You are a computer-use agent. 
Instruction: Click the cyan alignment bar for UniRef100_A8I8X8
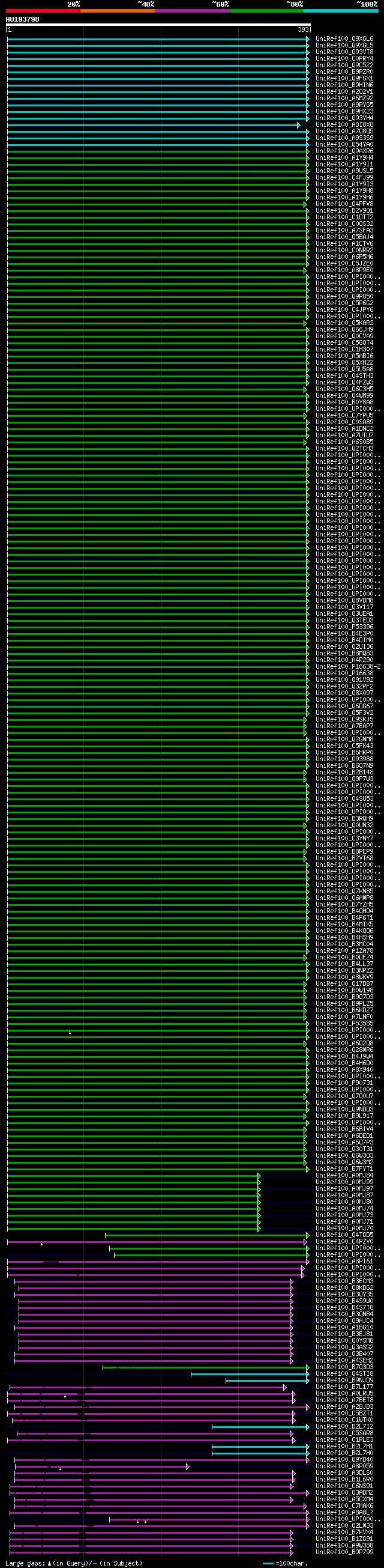(x=154, y=125)
